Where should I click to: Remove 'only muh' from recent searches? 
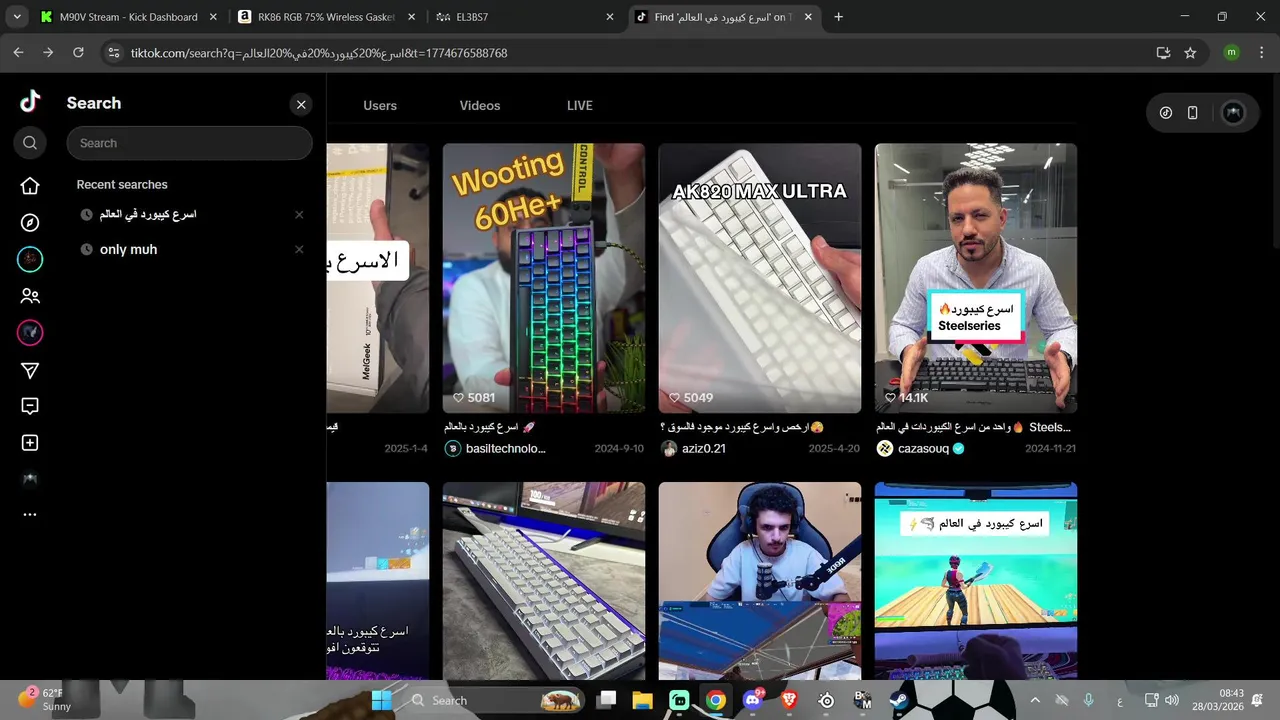[x=299, y=249]
